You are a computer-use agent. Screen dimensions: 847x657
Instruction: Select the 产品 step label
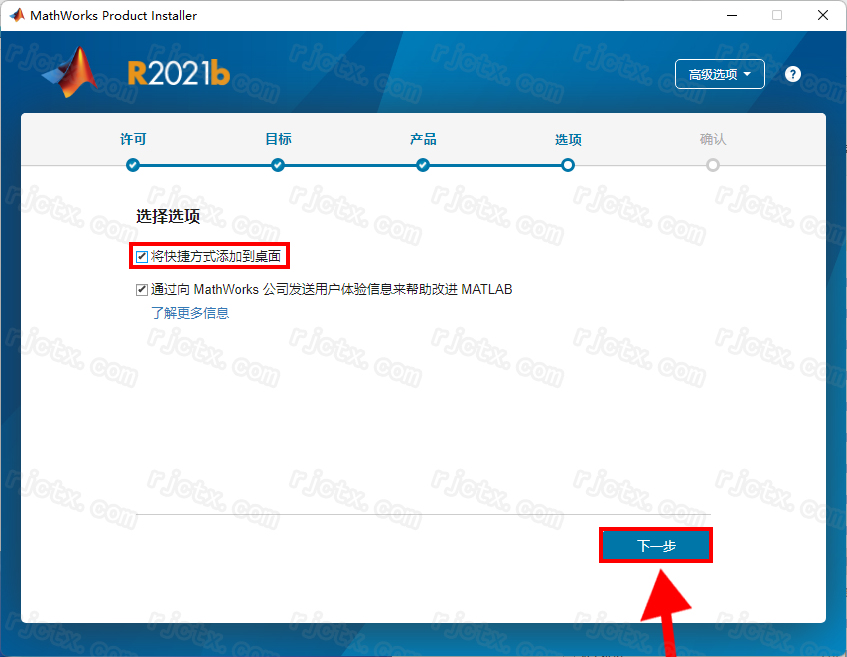tap(423, 139)
